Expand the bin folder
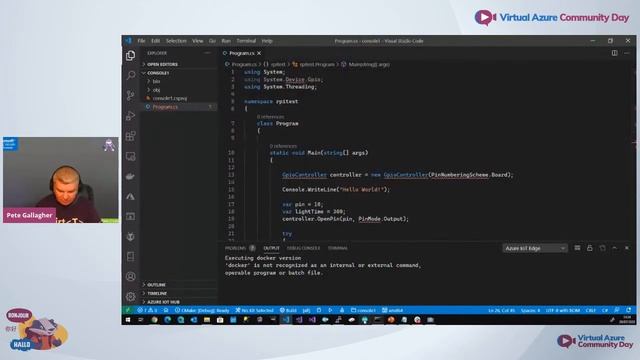The image size is (640, 360). coord(179,81)
